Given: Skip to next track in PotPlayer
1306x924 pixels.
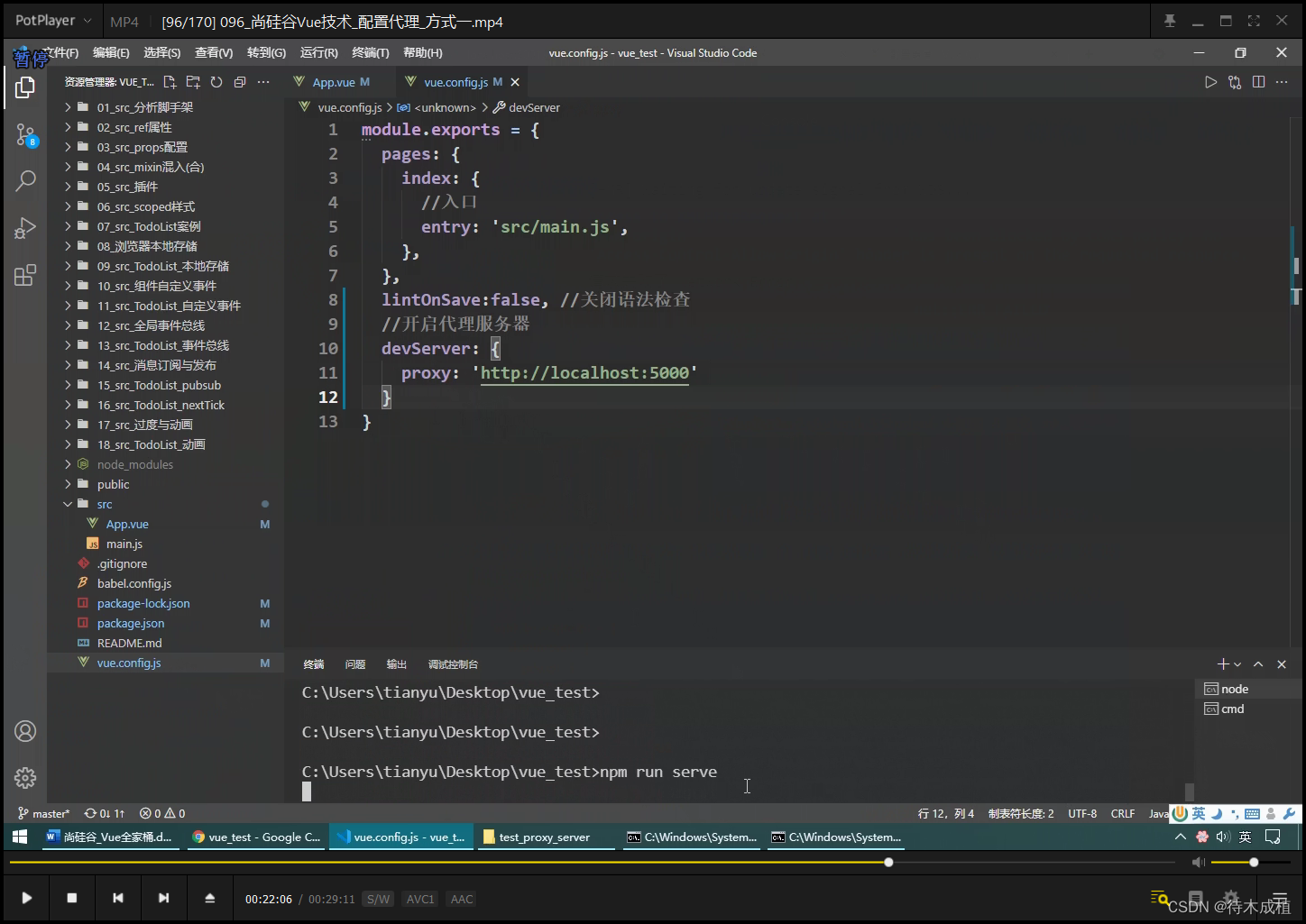Looking at the screenshot, I should pos(163,898).
